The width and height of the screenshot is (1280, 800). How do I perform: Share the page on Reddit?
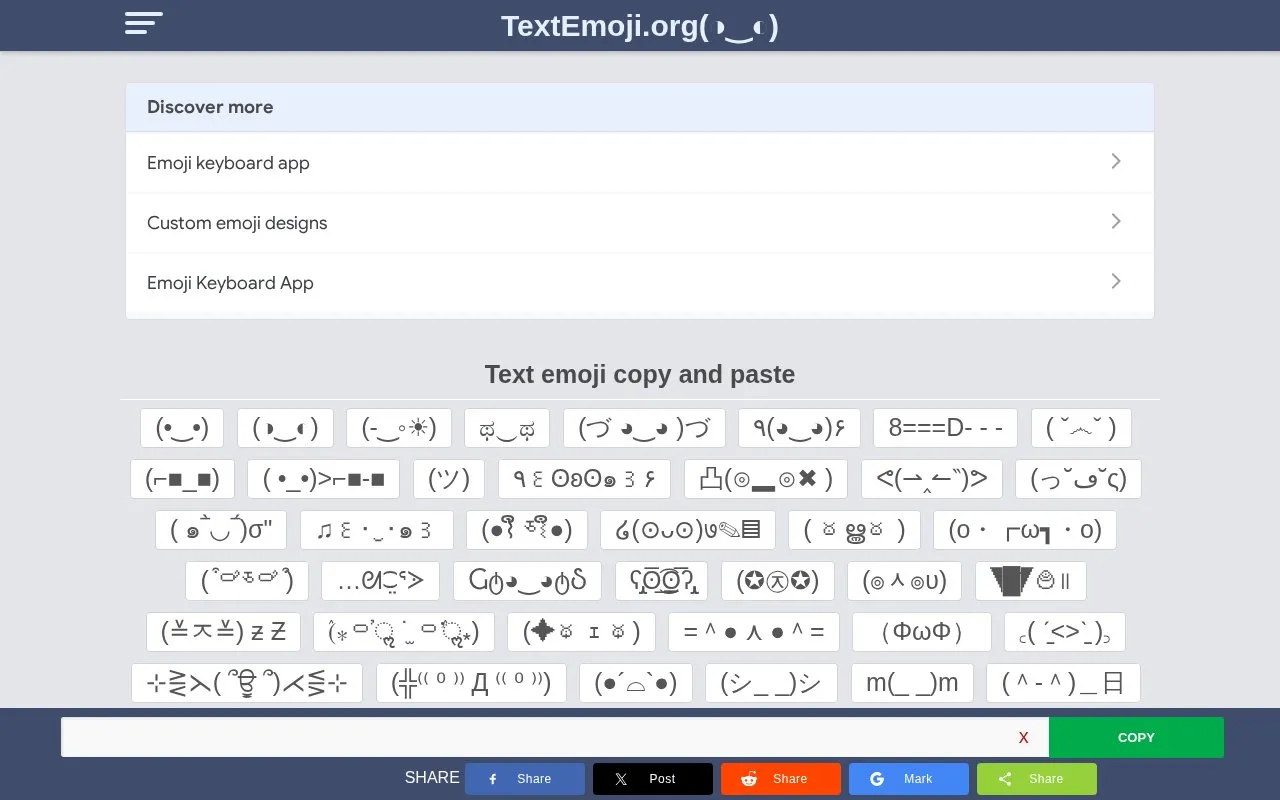pos(781,779)
